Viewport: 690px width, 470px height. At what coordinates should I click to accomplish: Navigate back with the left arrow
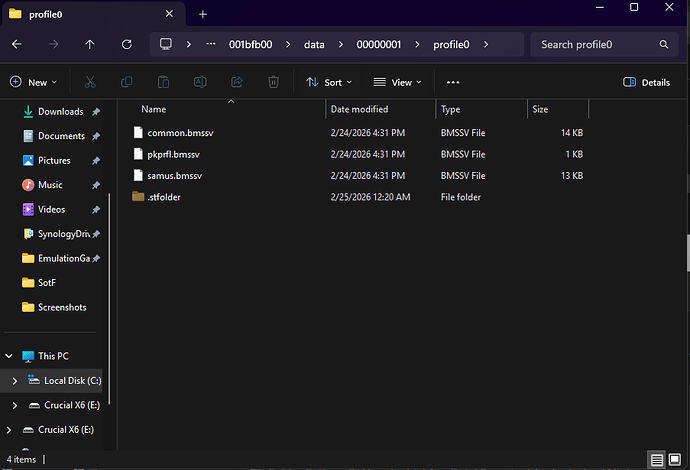[x=17, y=44]
